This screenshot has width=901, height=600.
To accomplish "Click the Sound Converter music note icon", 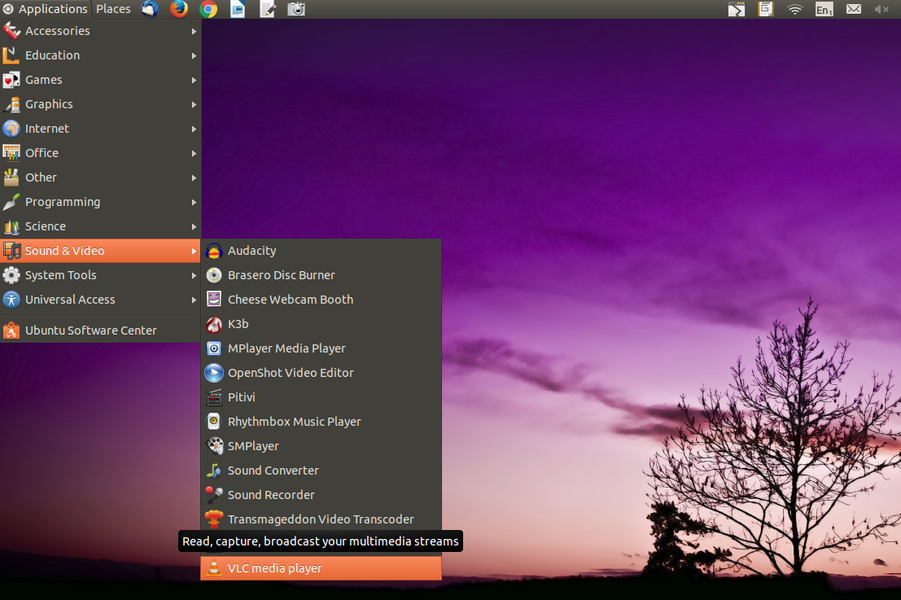I will 214,471.
